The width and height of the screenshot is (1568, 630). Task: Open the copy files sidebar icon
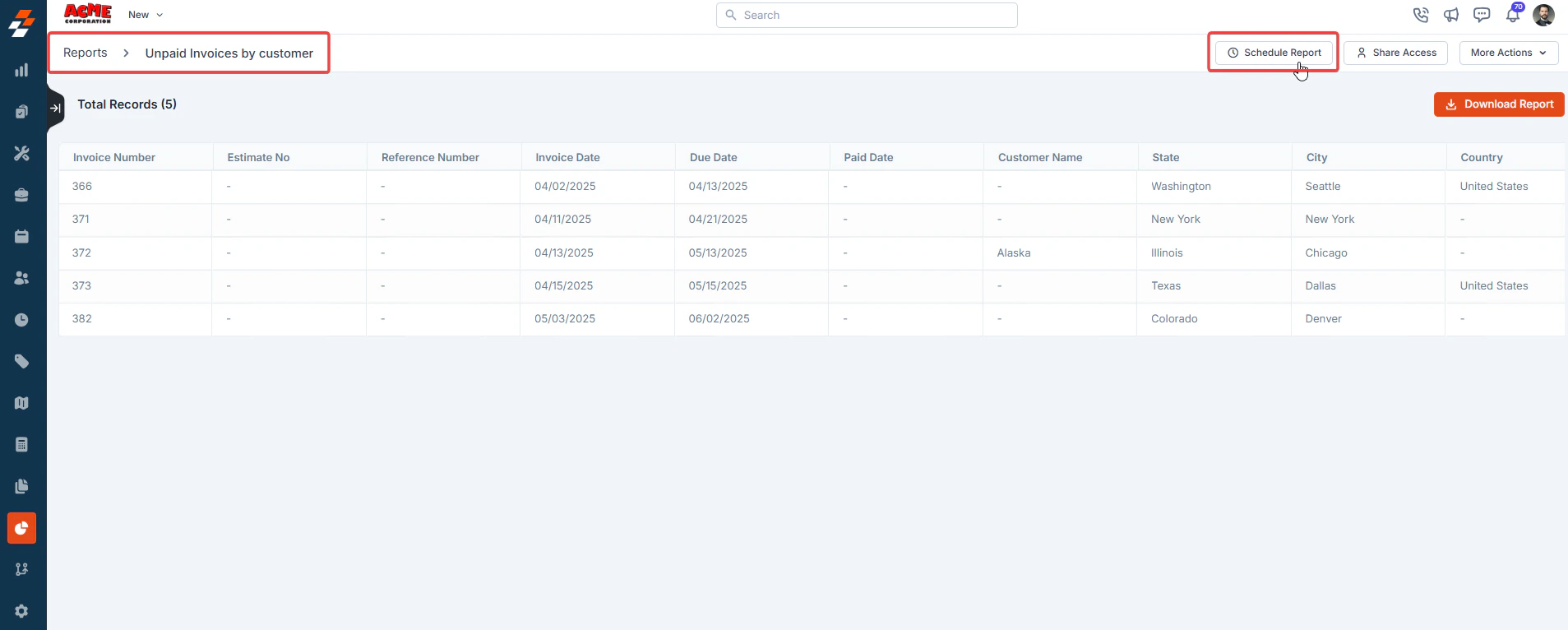pos(21,486)
